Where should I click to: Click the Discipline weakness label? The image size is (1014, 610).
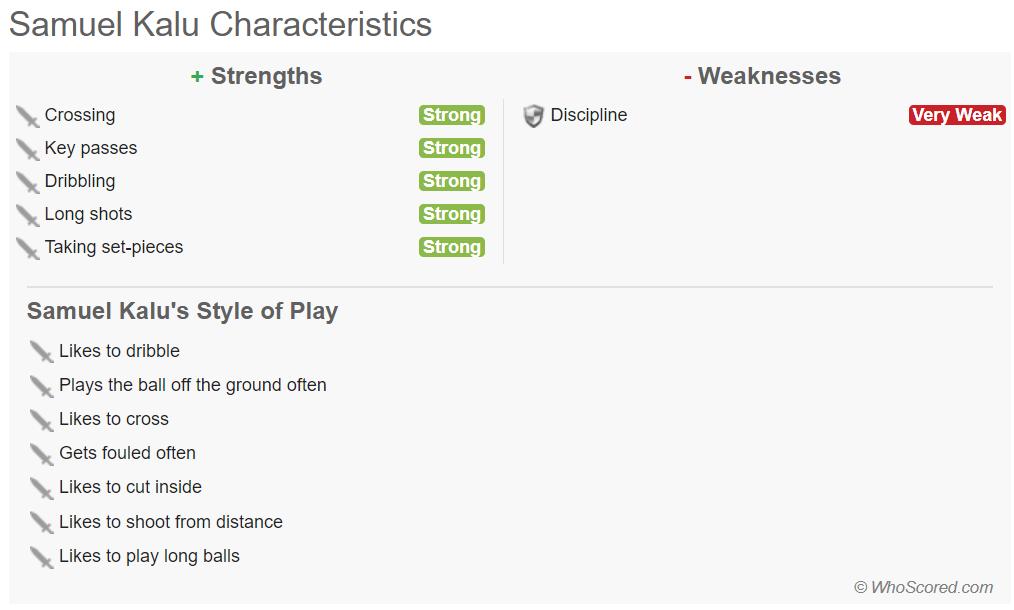coord(589,115)
